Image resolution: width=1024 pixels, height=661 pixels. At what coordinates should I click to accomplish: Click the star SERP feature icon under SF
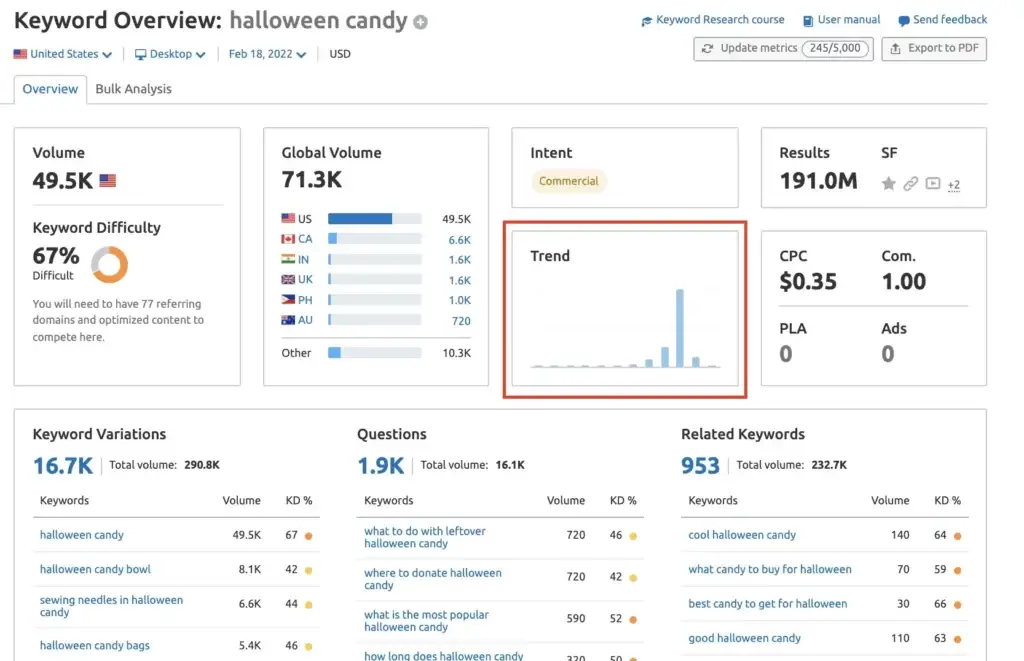(888, 184)
